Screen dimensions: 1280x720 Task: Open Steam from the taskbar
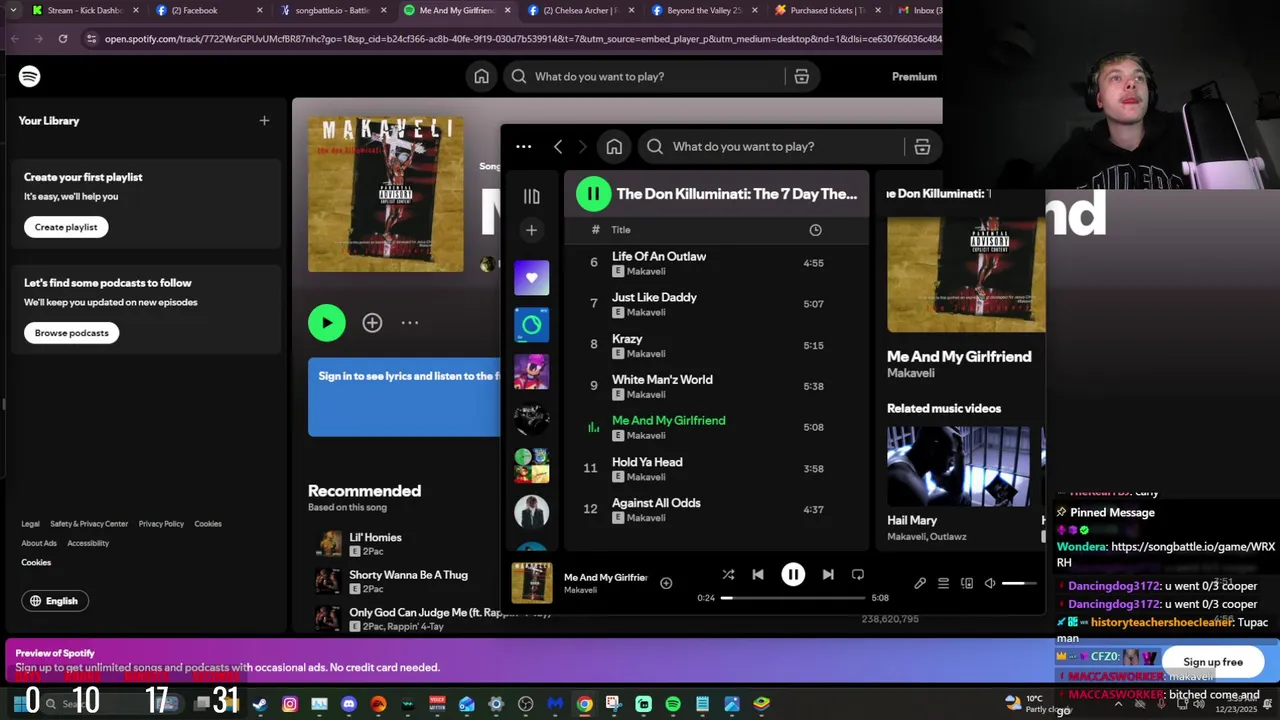(260, 704)
